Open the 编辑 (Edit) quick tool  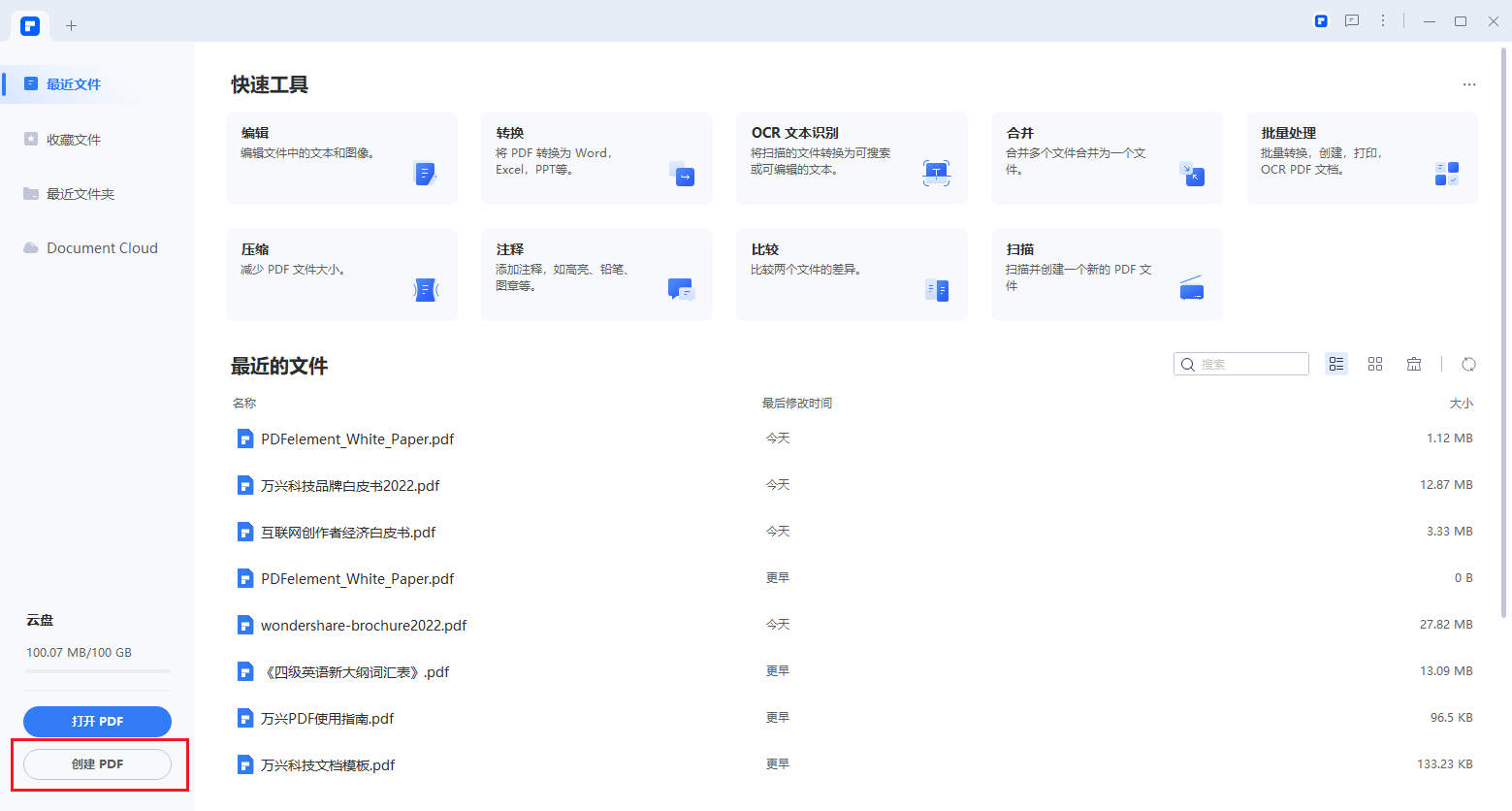click(341, 157)
